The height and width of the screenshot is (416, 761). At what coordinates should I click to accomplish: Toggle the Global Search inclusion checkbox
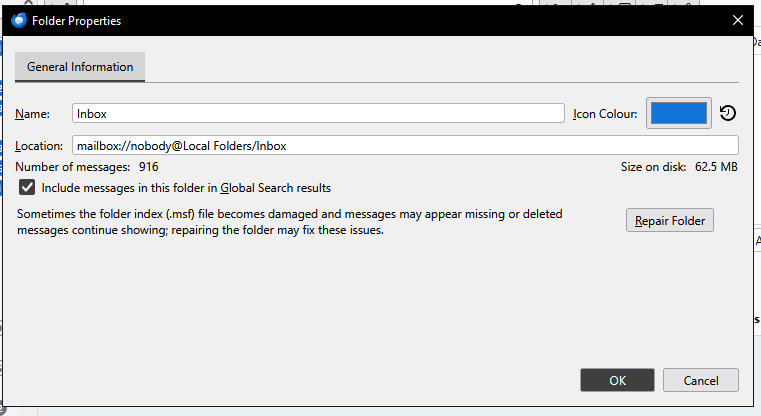click(x=27, y=187)
